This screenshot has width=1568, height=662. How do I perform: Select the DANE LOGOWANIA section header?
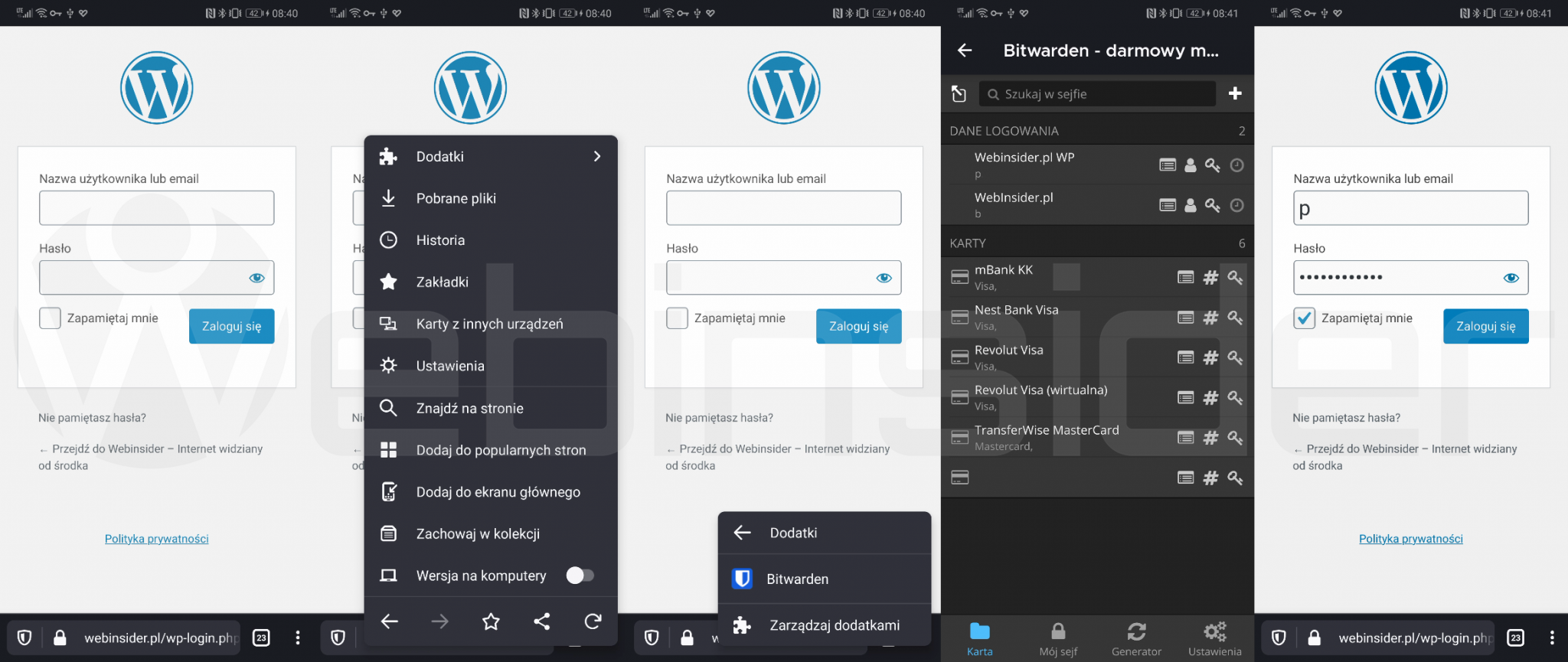[1097, 131]
